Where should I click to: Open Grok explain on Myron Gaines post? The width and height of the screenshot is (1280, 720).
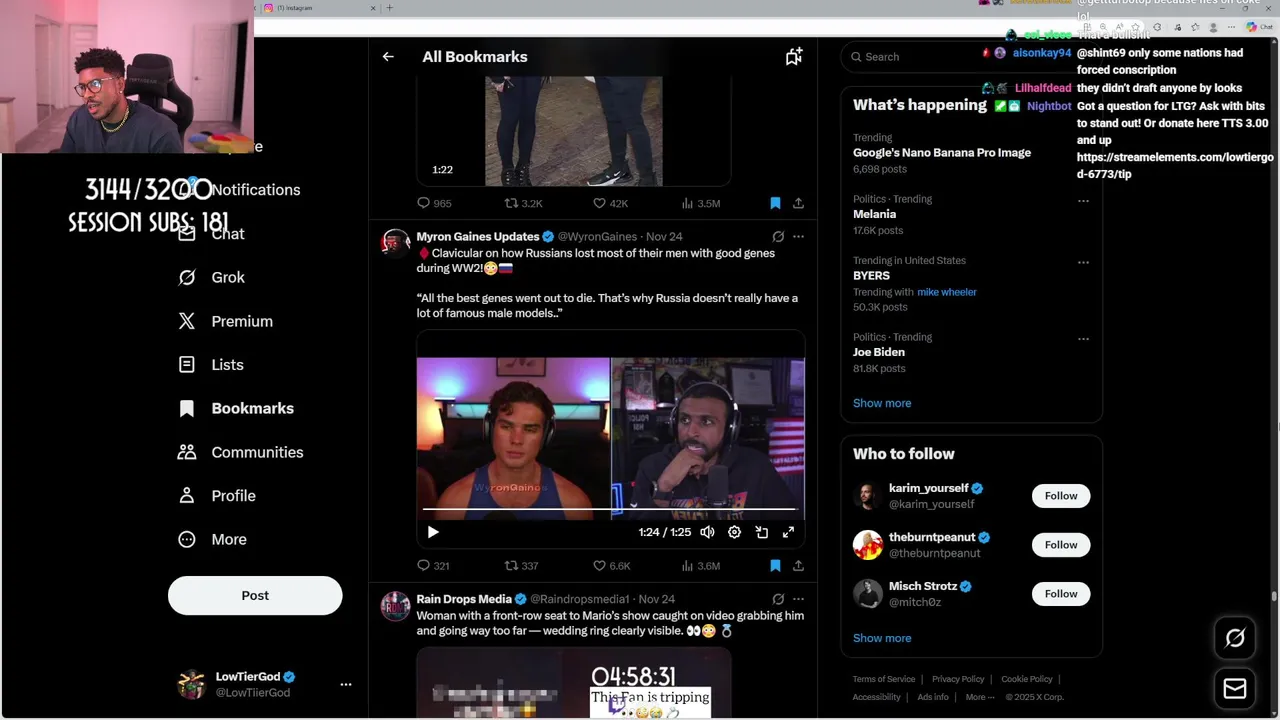(x=778, y=237)
